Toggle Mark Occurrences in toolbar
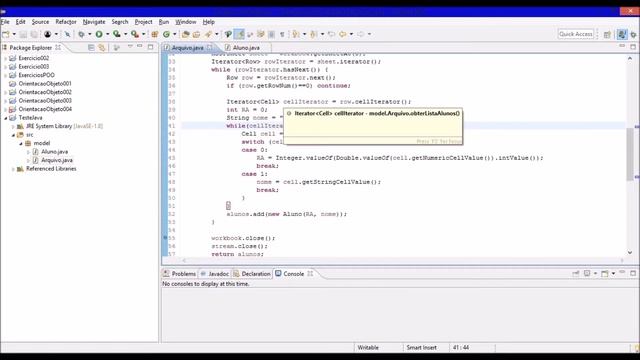This screenshot has height=360, width=640. click(x=239, y=34)
